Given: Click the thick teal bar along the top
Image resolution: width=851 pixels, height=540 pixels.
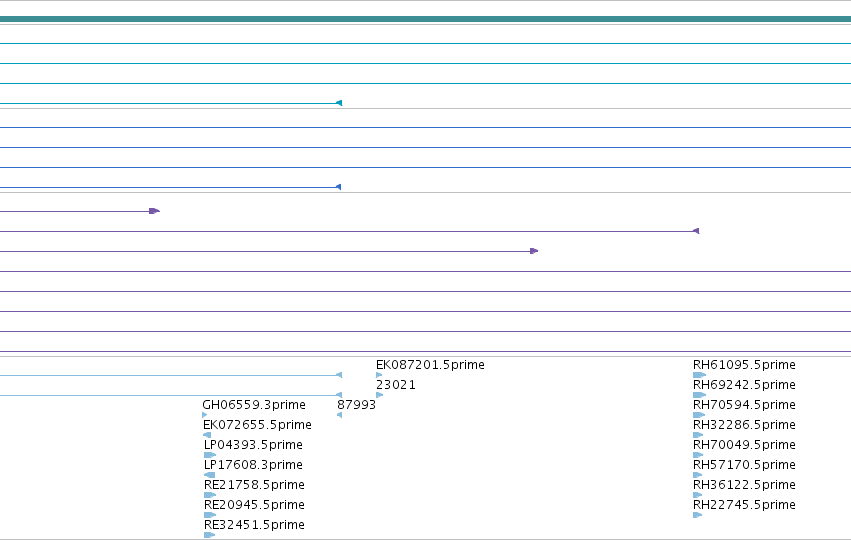Looking at the screenshot, I should tap(426, 20).
